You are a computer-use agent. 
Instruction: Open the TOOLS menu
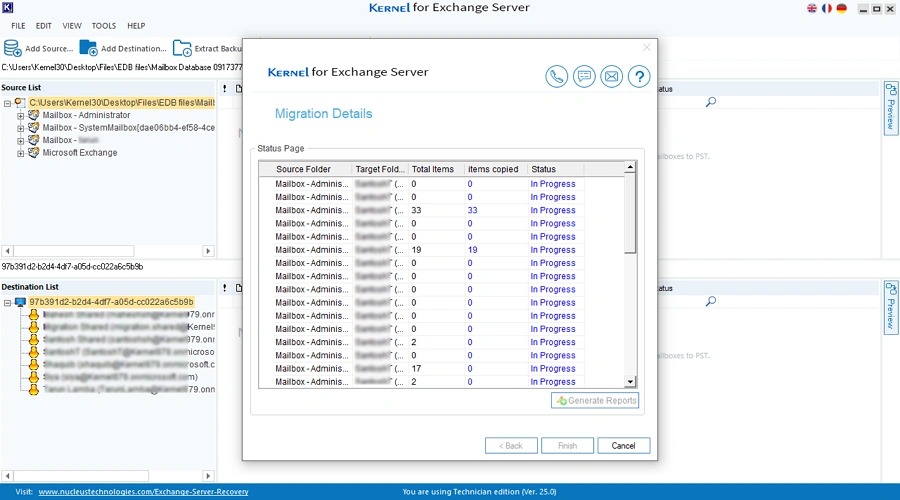click(104, 26)
